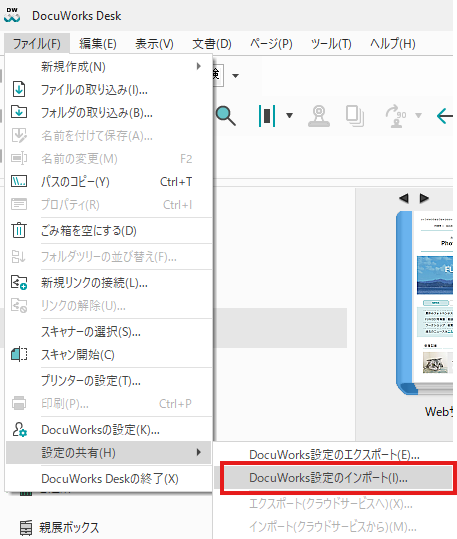Open プリンターの設定(T)... entry
Screen dimensions: 457x539
109,381
